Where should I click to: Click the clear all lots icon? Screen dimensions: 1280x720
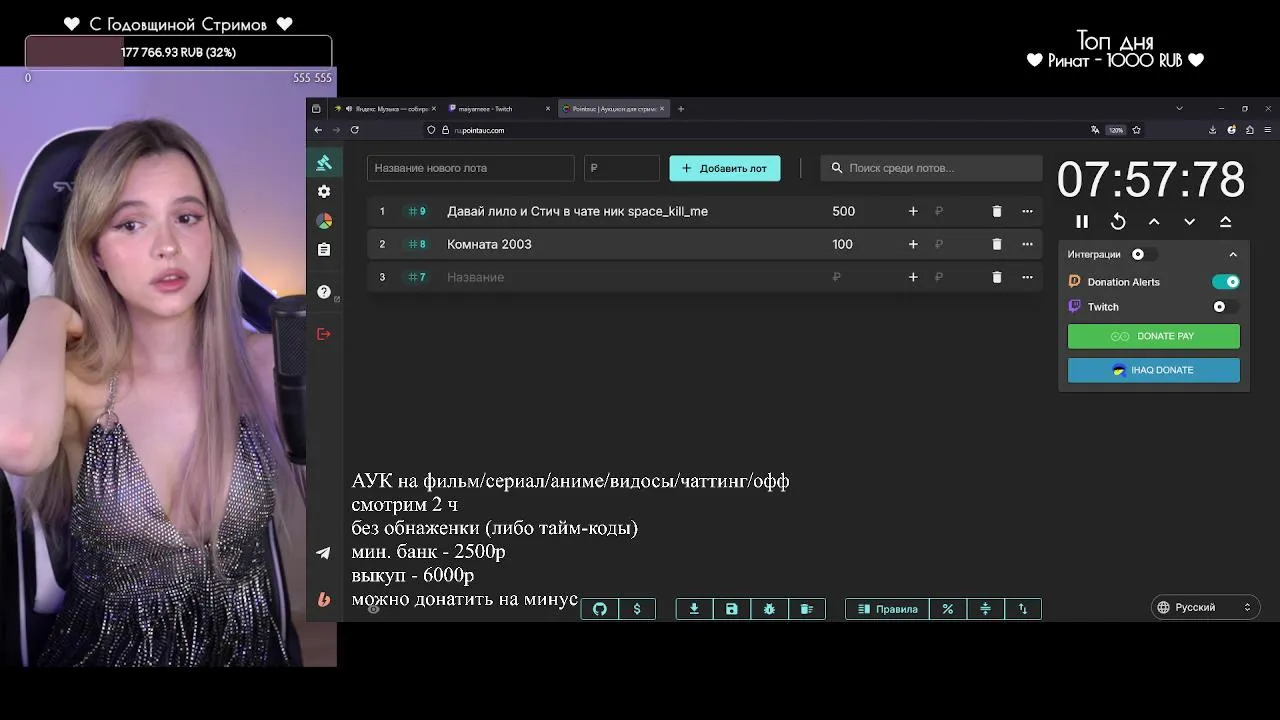point(807,609)
